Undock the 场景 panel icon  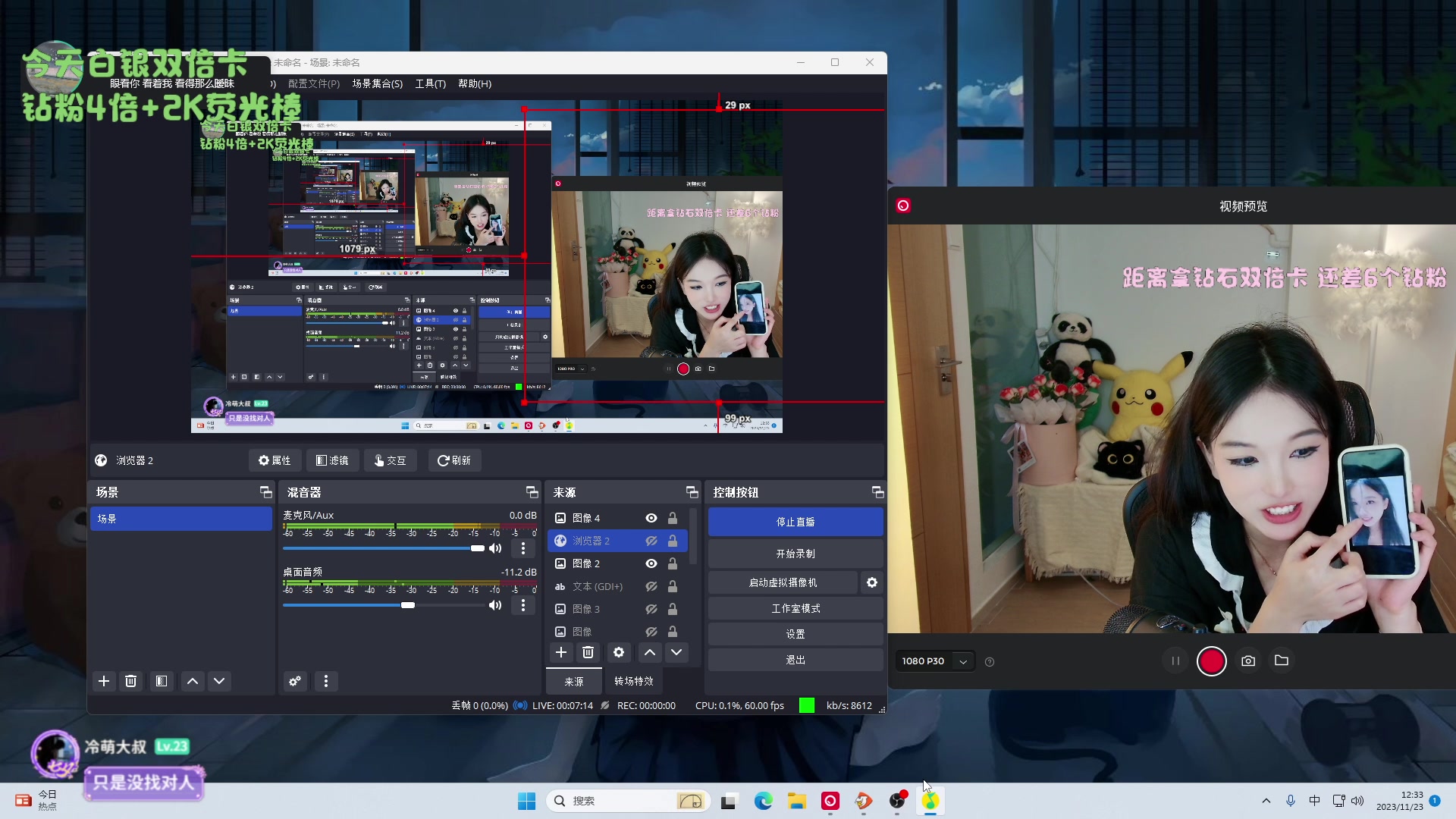(x=265, y=492)
